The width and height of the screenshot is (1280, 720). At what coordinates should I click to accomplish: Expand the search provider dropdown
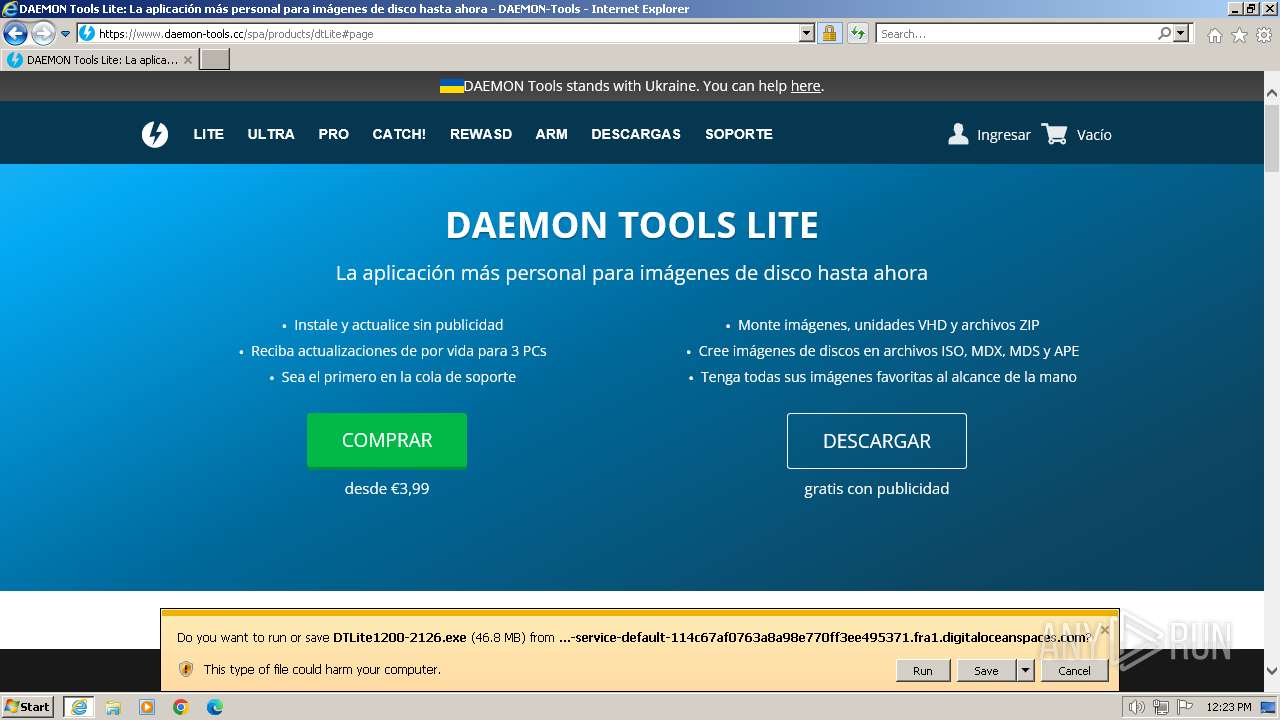point(1181,33)
